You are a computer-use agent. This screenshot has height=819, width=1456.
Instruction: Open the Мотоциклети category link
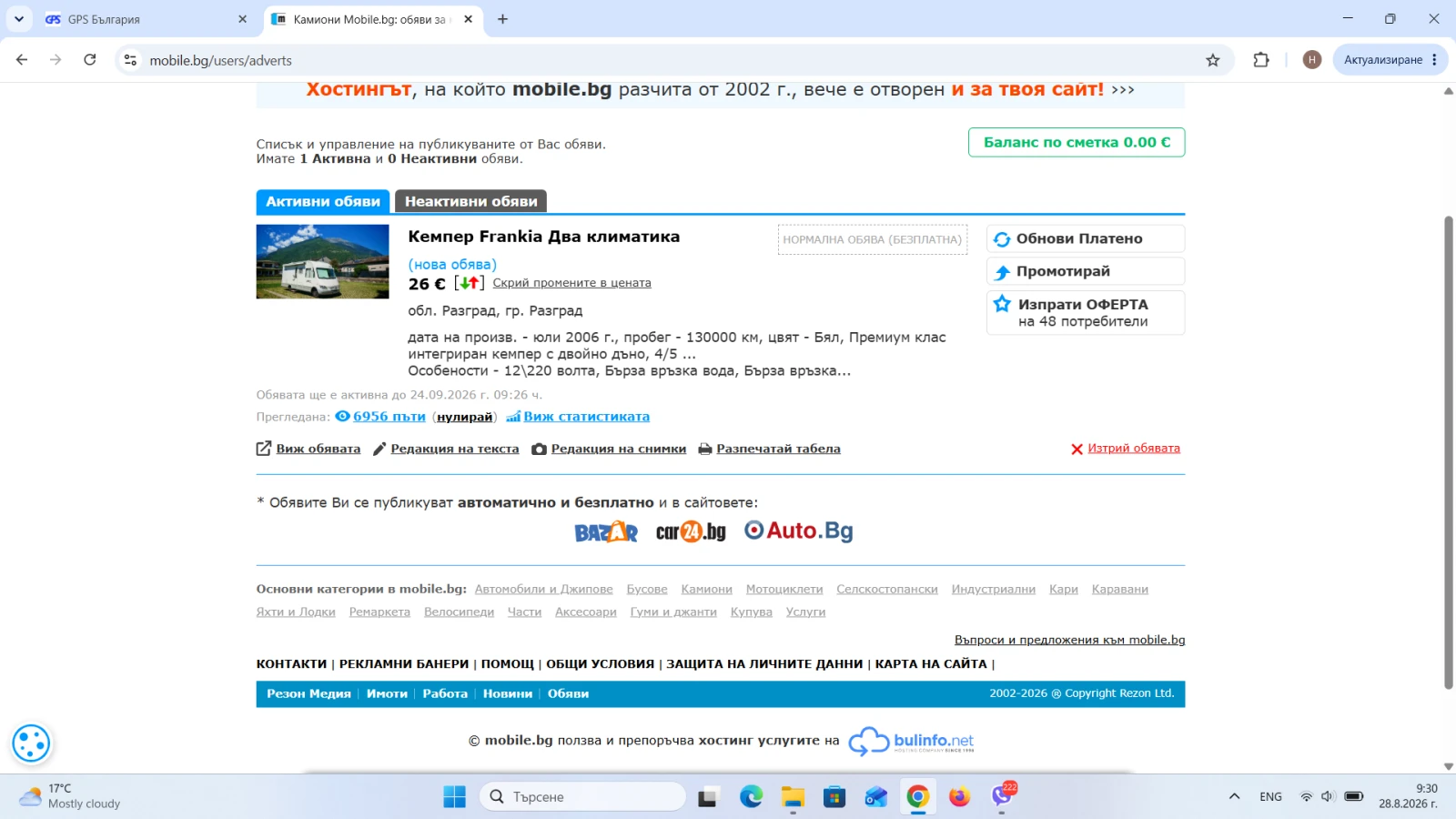784,590
